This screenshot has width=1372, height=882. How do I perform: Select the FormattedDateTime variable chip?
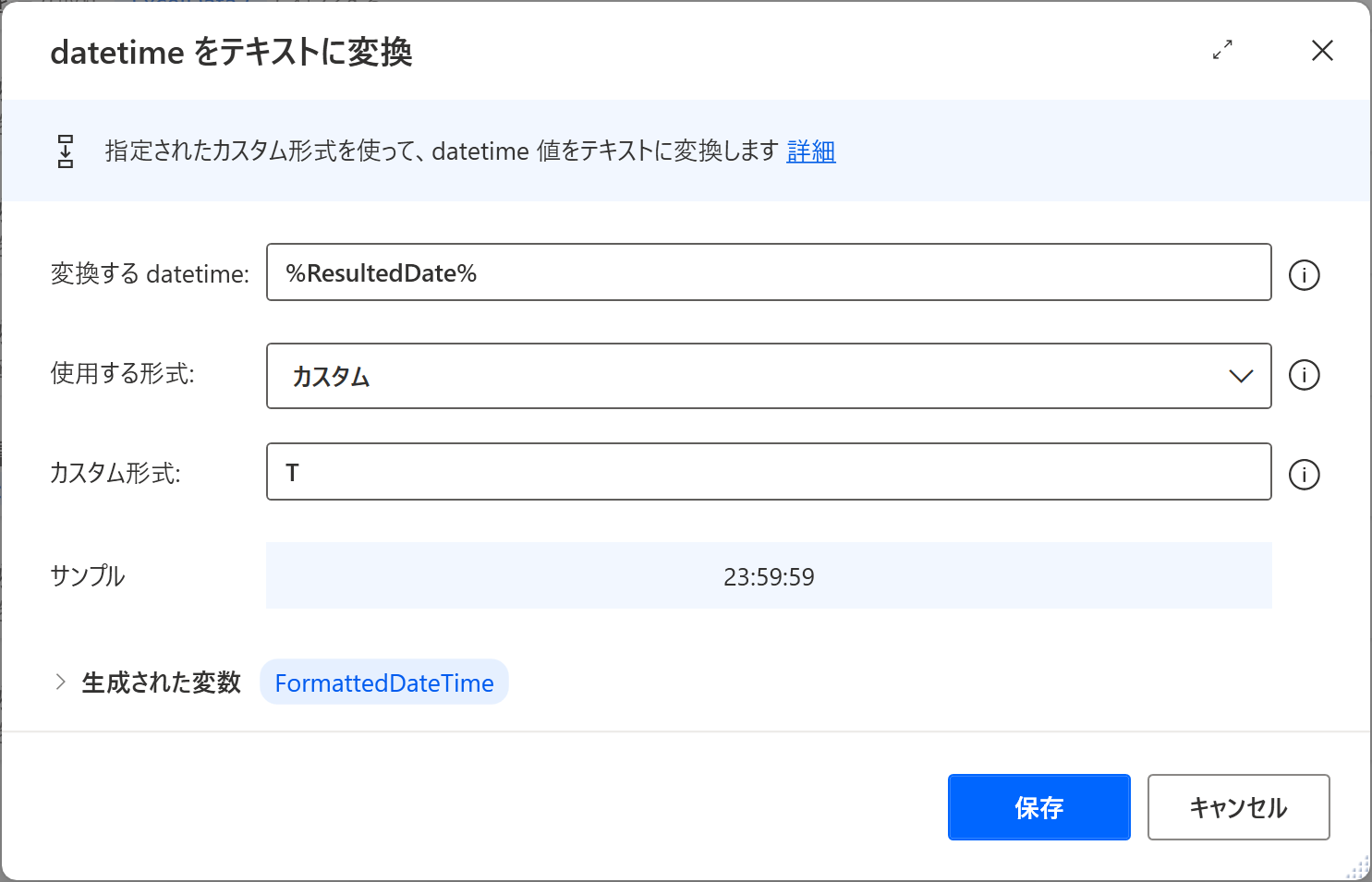[384, 683]
